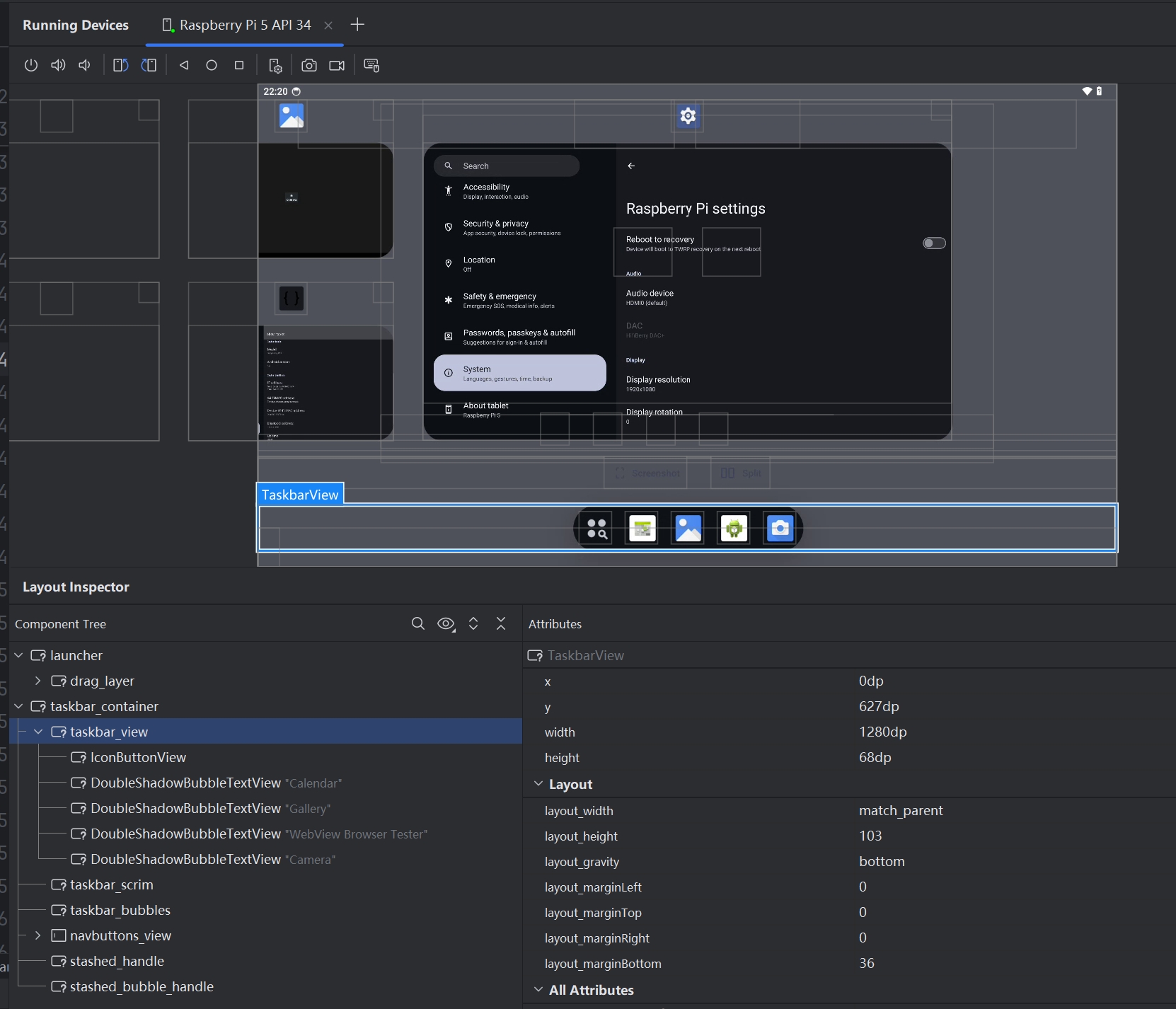1176x1009 pixels.
Task: Launch Gallery from device taskbar
Action: (688, 529)
